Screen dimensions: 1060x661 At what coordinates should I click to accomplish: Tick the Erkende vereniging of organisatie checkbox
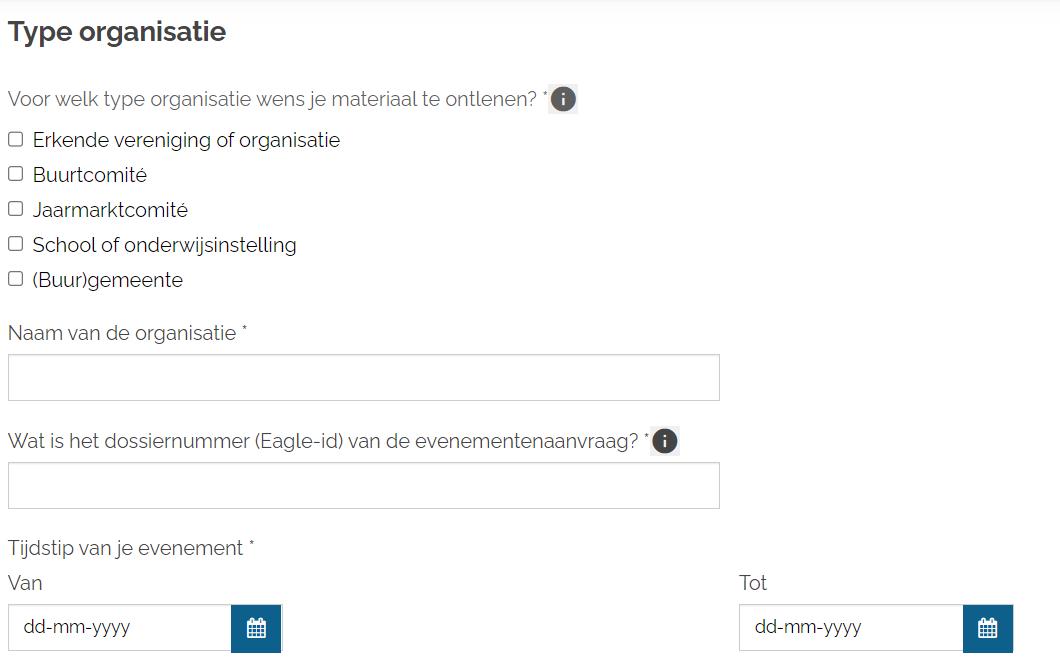(16, 140)
